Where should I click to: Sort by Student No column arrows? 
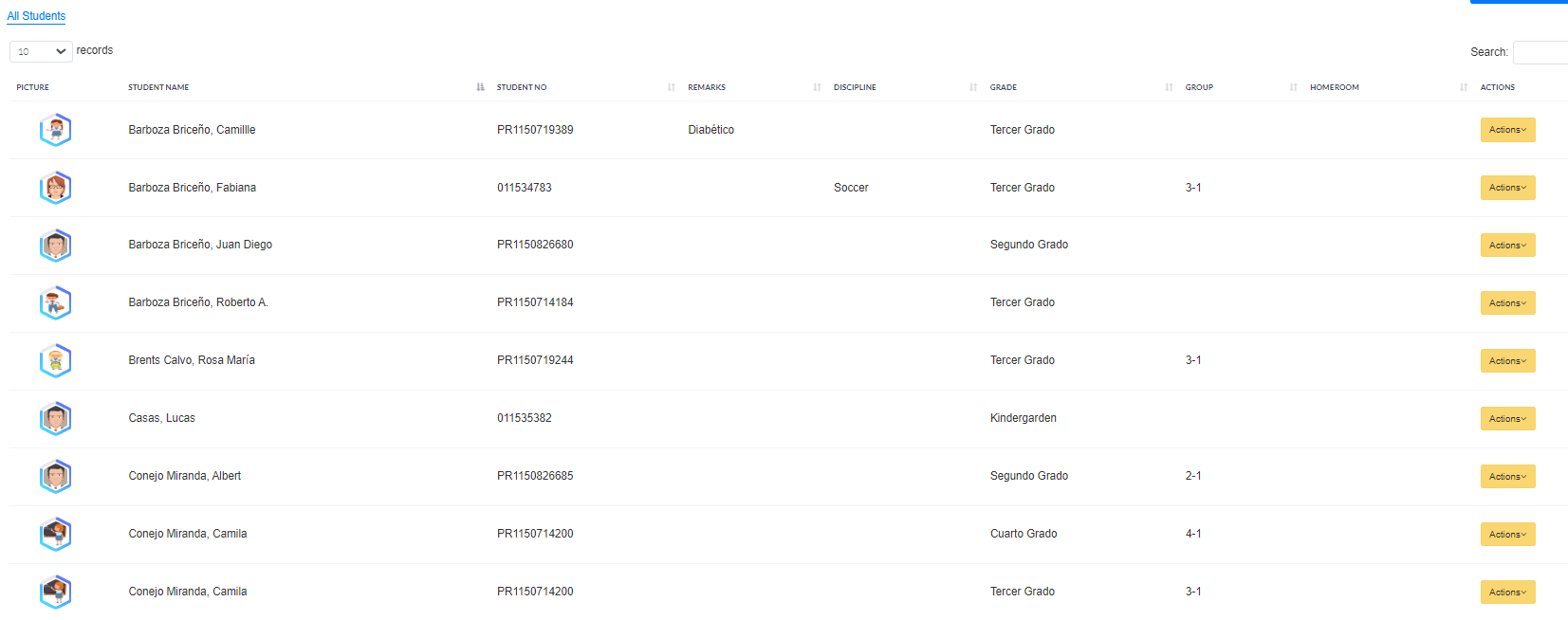[672, 87]
